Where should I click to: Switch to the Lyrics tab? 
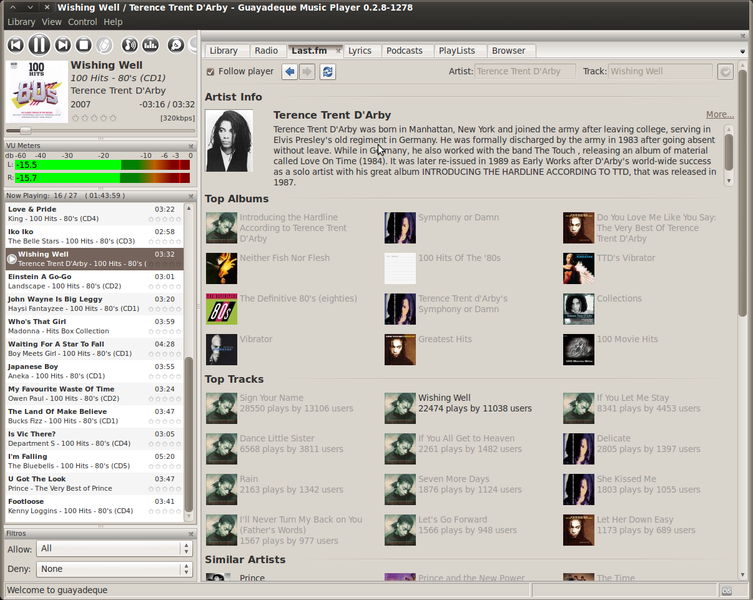[x=360, y=50]
